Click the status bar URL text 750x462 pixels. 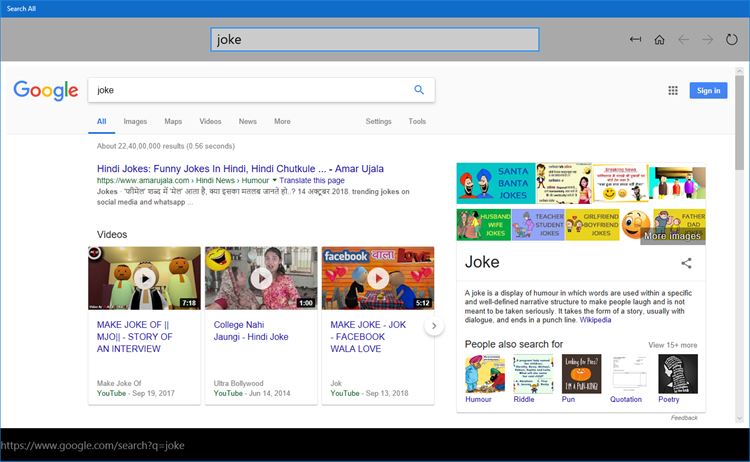pyautogui.click(x=92, y=445)
